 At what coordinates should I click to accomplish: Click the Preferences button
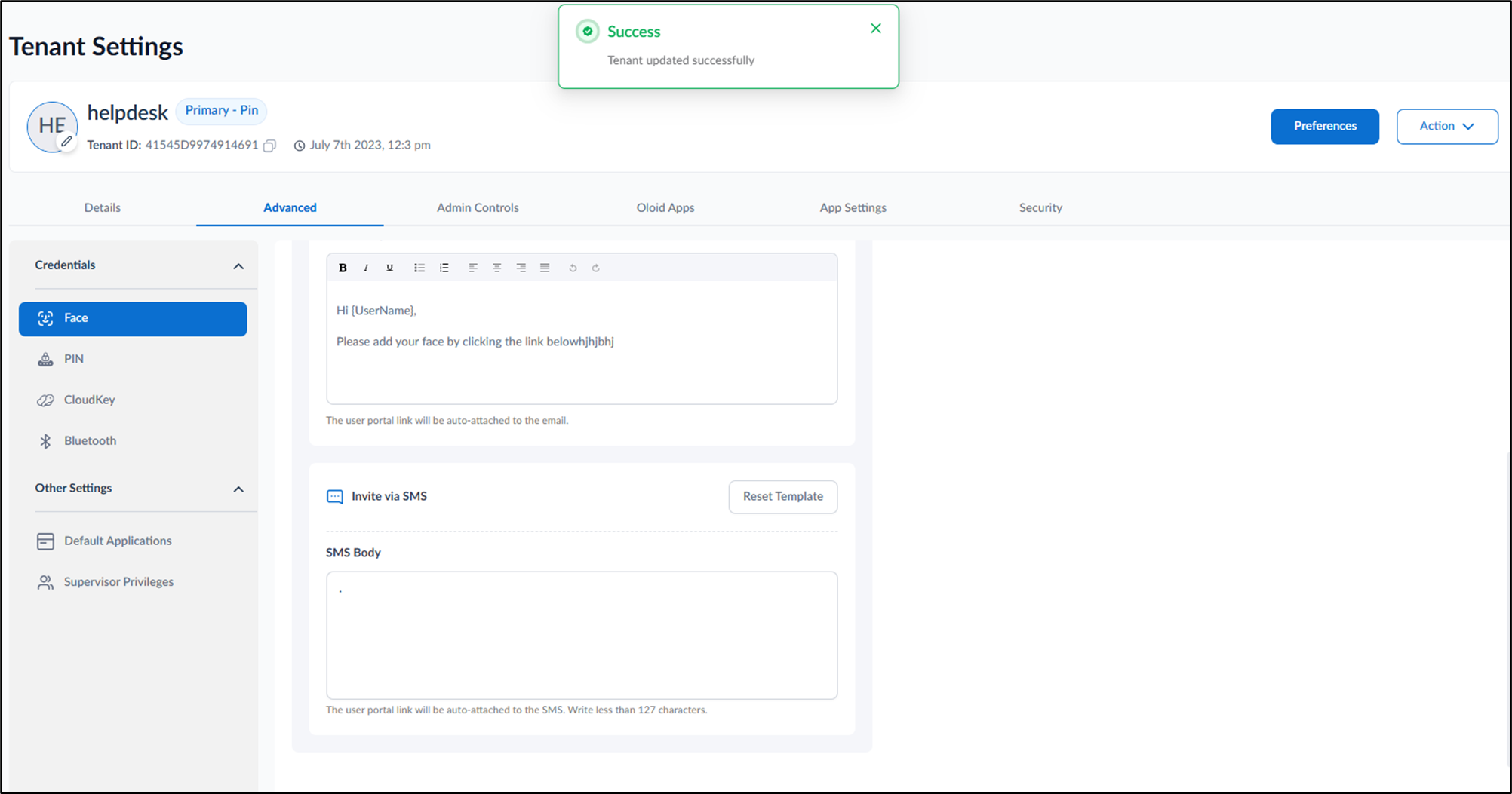point(1325,127)
